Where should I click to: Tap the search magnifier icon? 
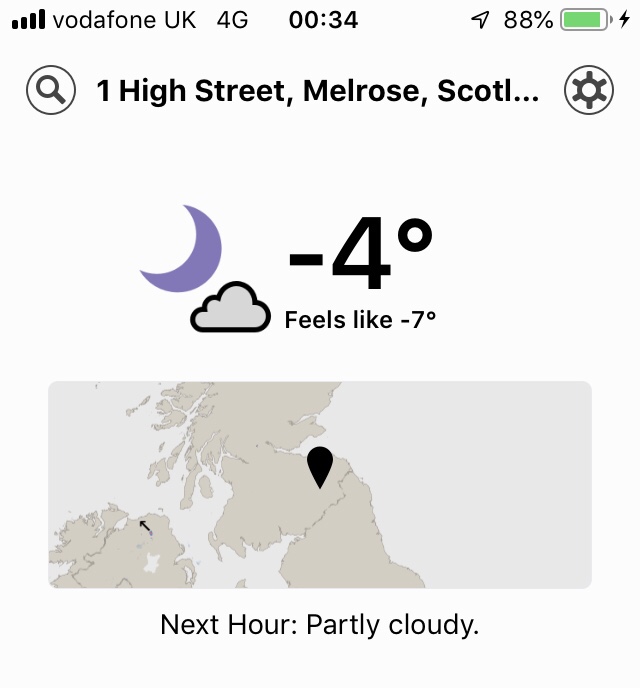51,92
